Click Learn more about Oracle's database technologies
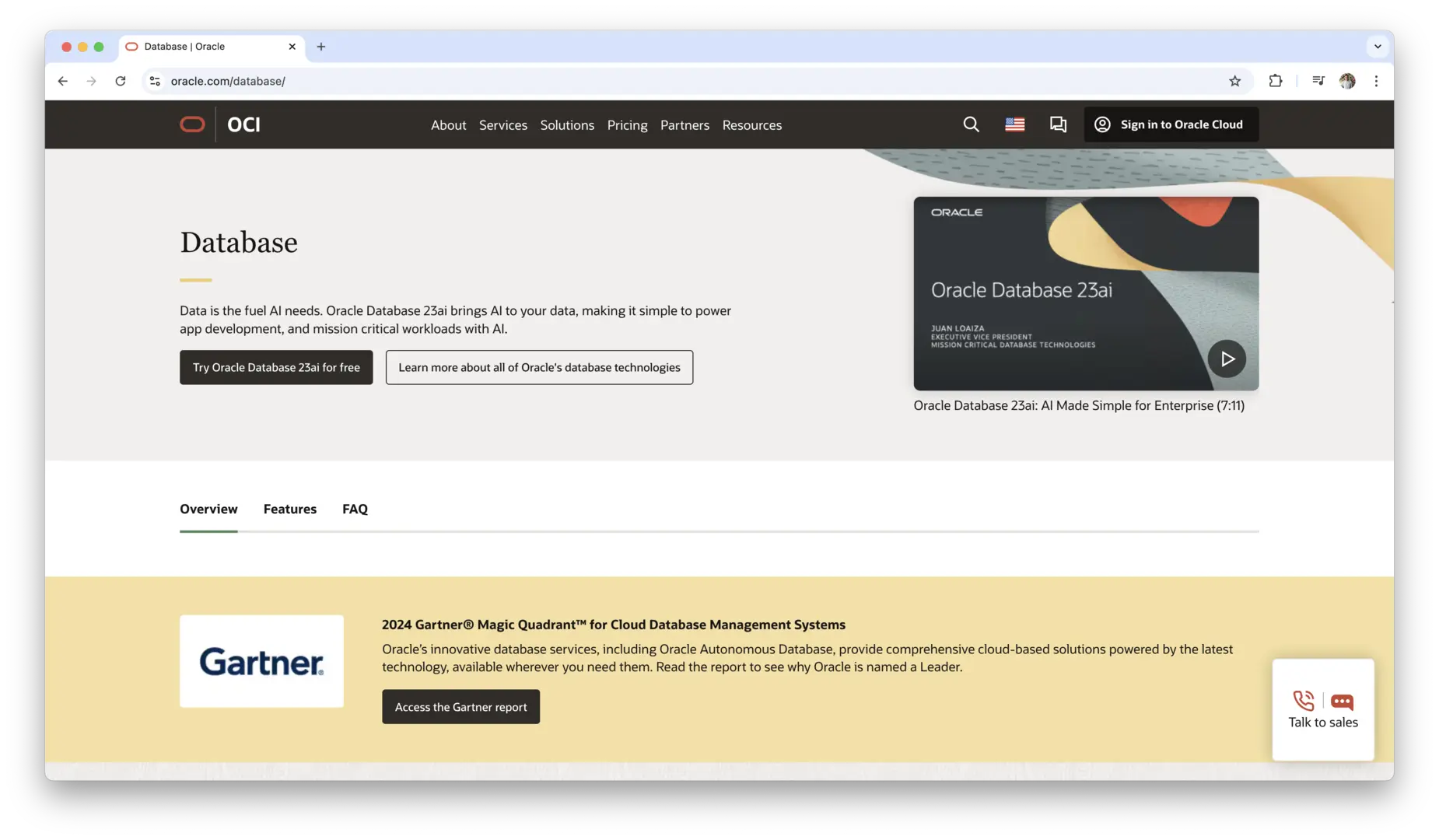1439x840 pixels. [539, 367]
